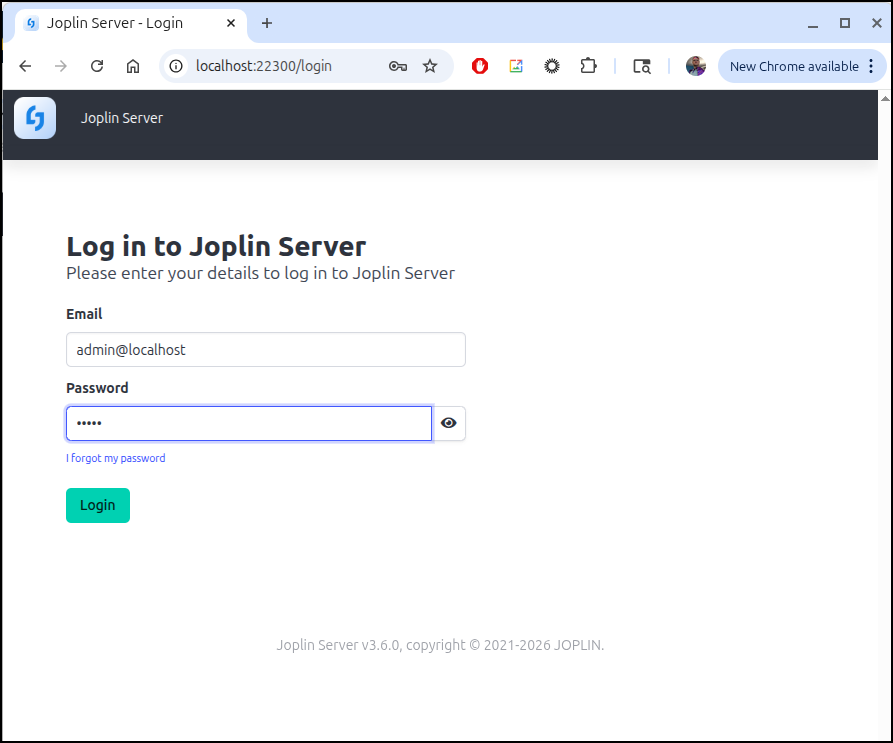Reload the page with the refresh icon
Viewport: 893px width, 743px height.
point(97,66)
